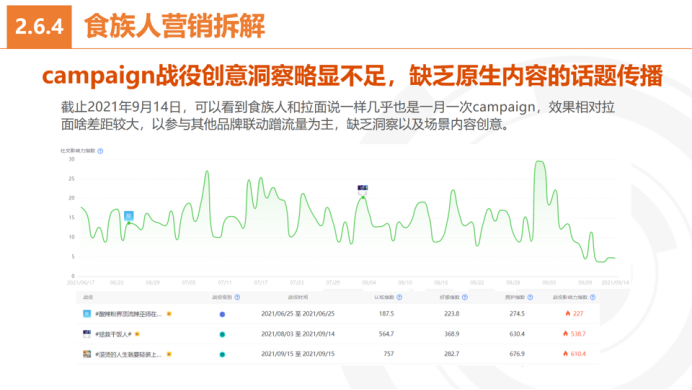Viewport: 692px width, 390px height.
Task: Click thumbnail icon of third campaign row
Action: (87, 354)
